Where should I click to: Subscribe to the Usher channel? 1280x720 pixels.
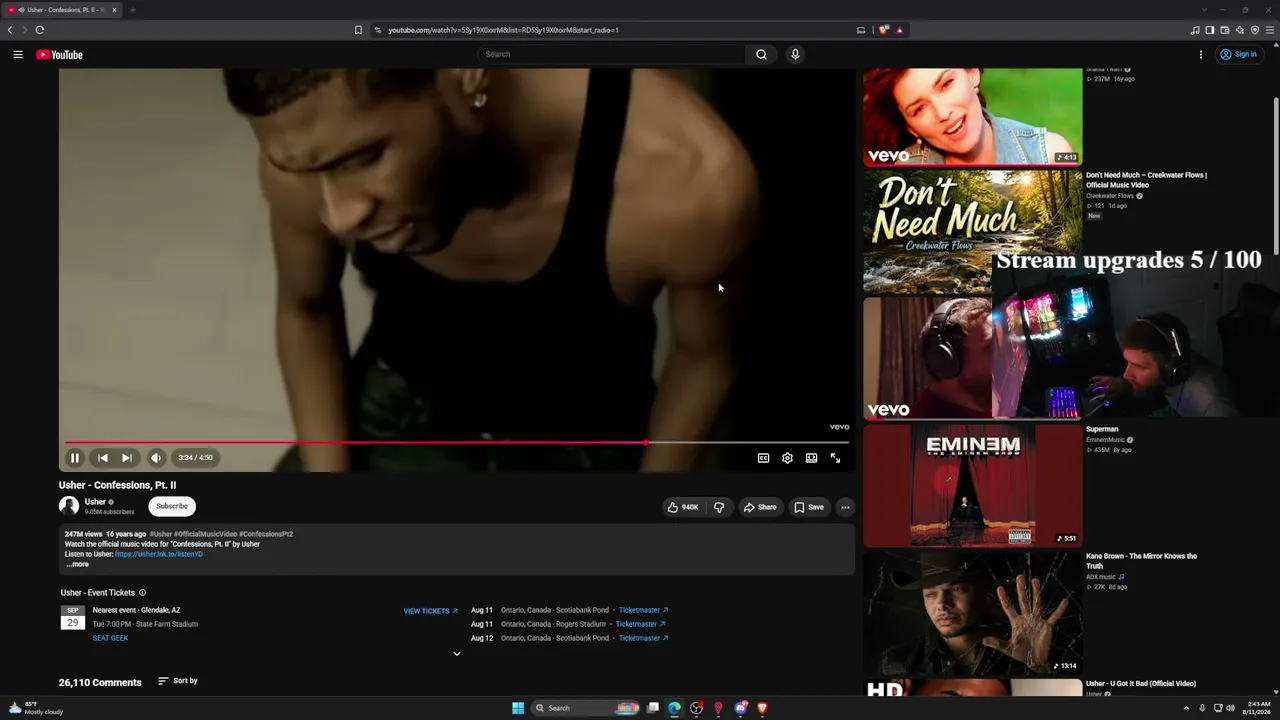tap(172, 506)
